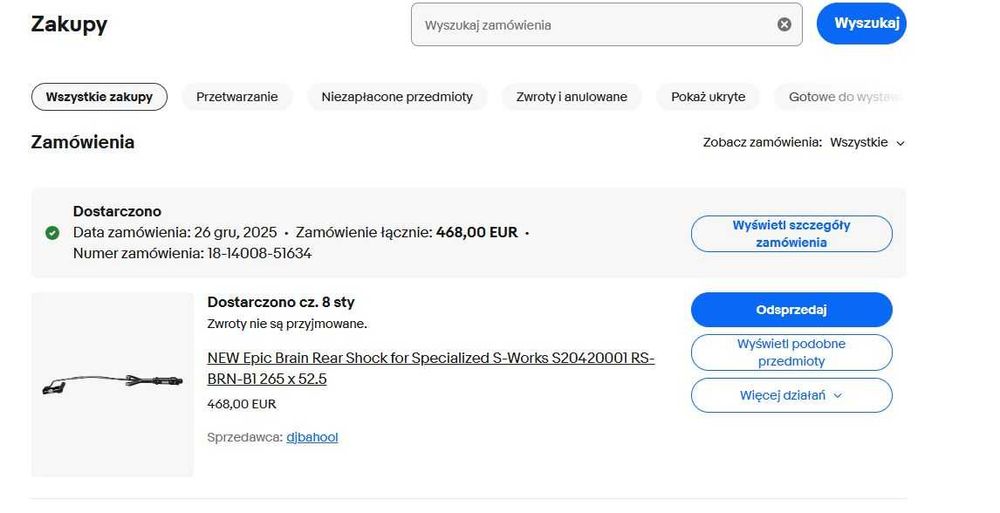Image resolution: width=1000 pixels, height=513 pixels.
Task: Click the green delivered checkmark icon
Action: pos(52,233)
